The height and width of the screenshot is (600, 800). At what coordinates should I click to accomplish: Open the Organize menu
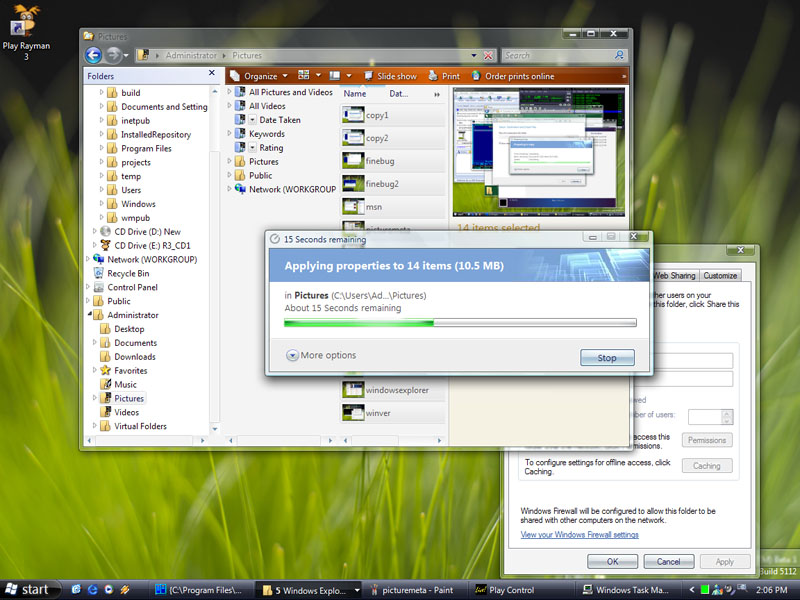pyautogui.click(x=259, y=76)
